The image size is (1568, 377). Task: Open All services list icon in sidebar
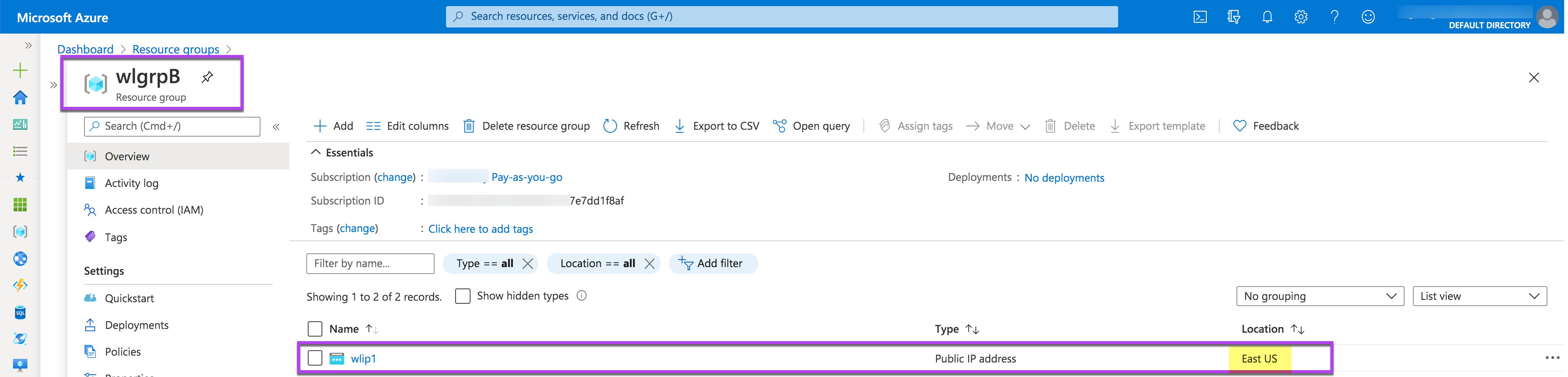[20, 151]
